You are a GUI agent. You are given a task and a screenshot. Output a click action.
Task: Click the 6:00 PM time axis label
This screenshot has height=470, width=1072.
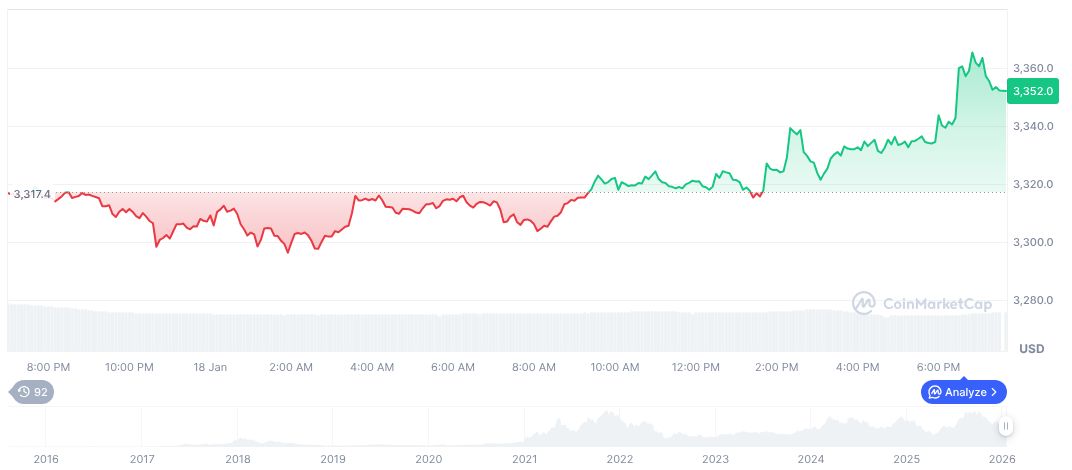pyautogui.click(x=938, y=367)
